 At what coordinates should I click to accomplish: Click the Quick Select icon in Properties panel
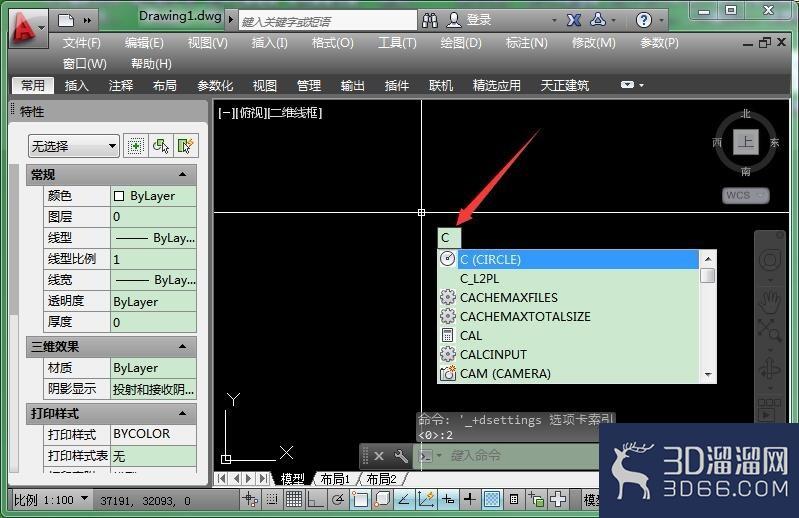tap(185, 146)
